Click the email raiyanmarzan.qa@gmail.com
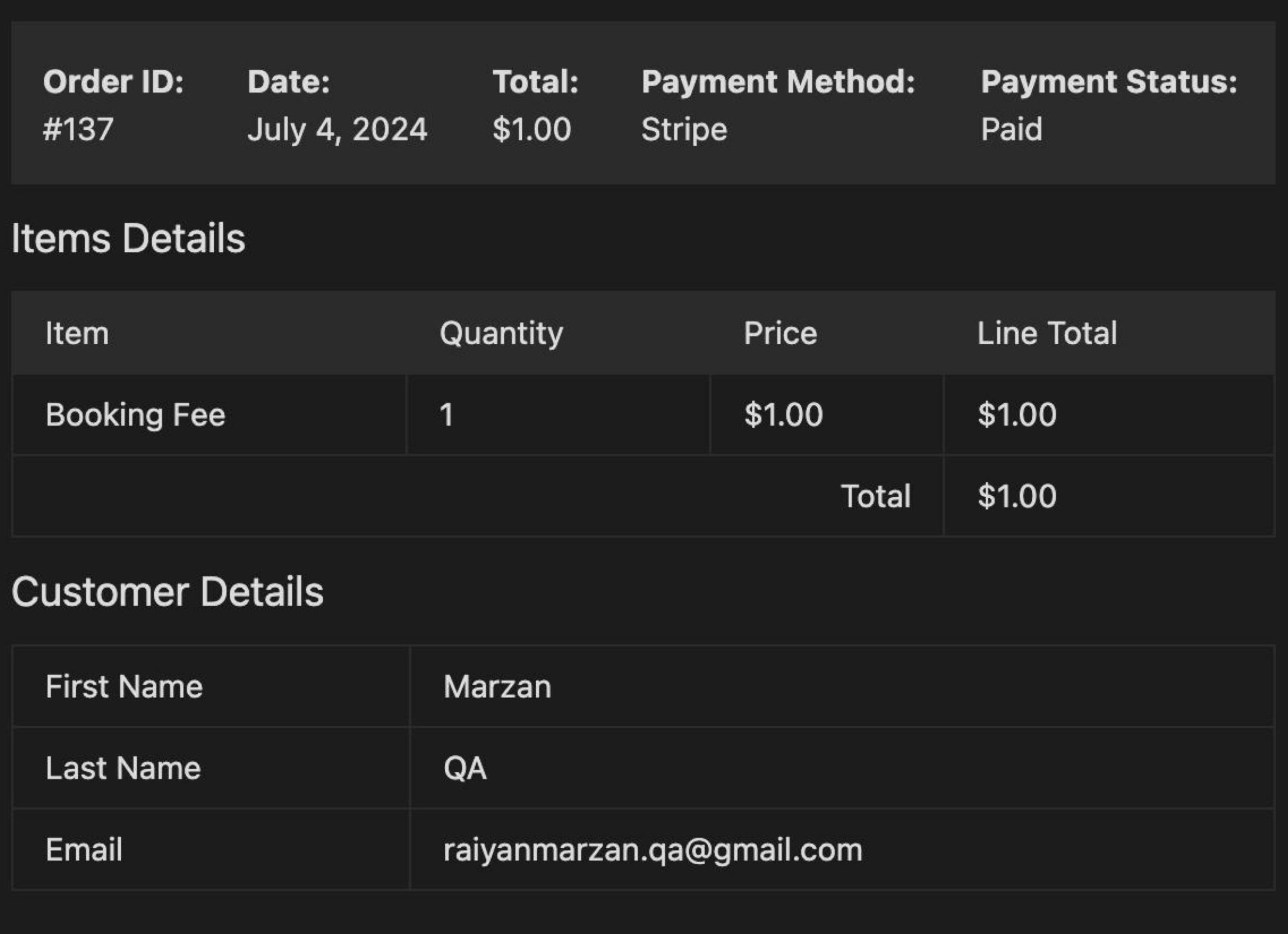This screenshot has width=1288, height=934. point(653,850)
